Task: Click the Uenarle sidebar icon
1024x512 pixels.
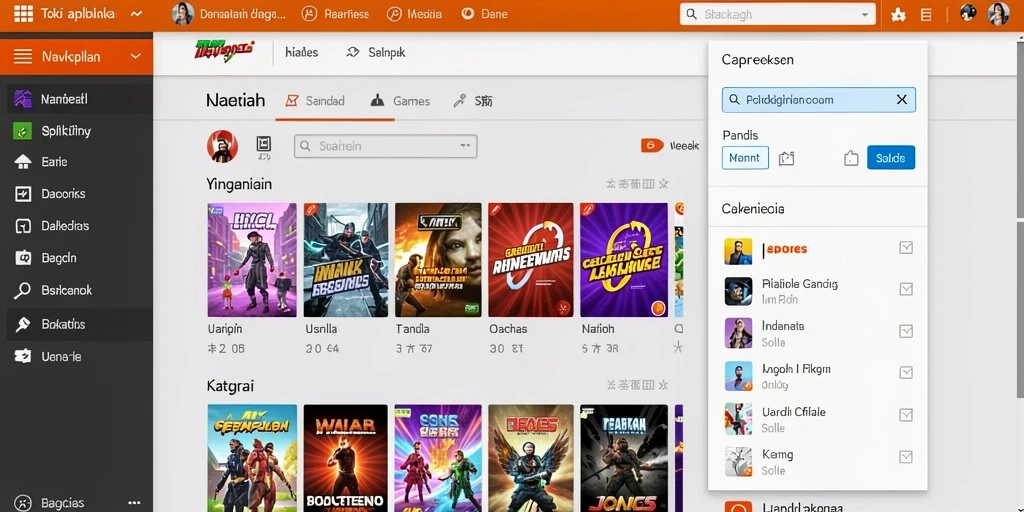Action: tap(22, 357)
